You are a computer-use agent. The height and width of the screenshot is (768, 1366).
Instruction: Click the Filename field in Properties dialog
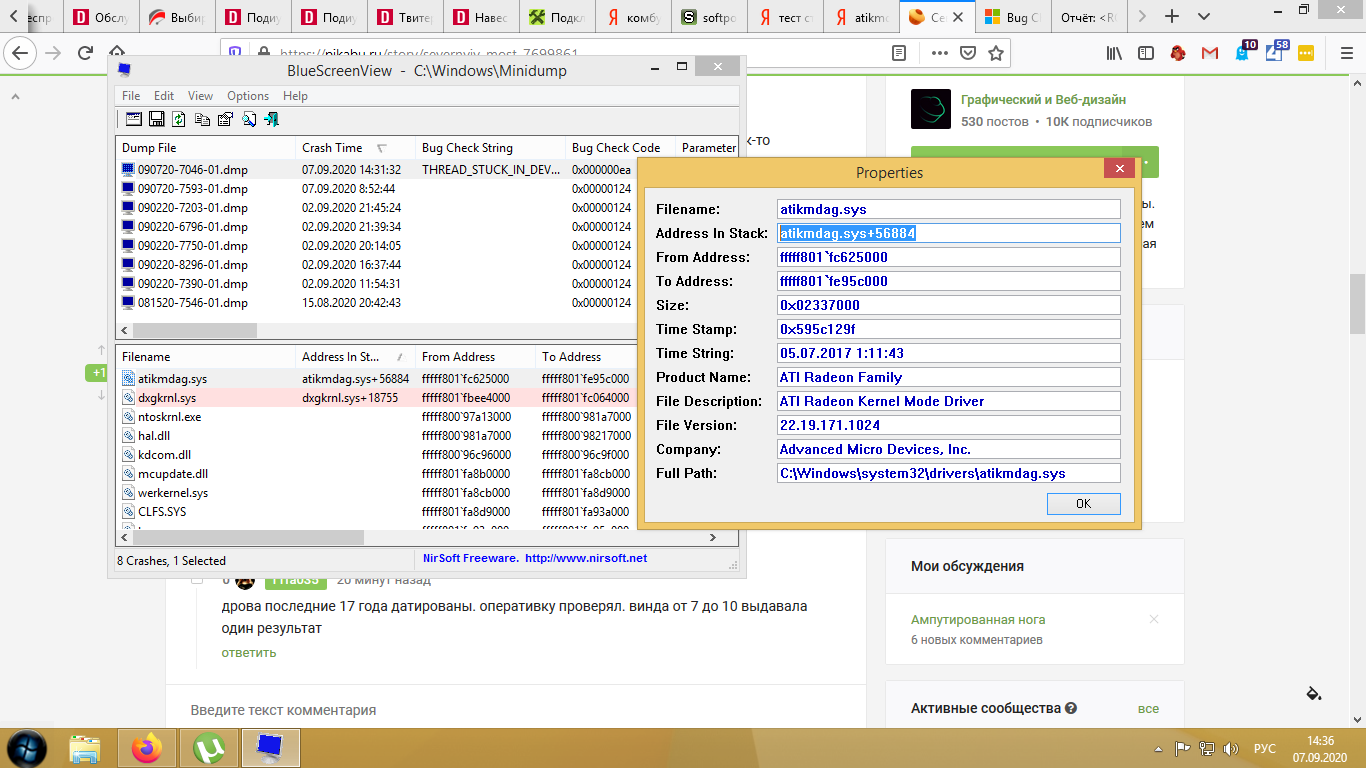click(949, 209)
